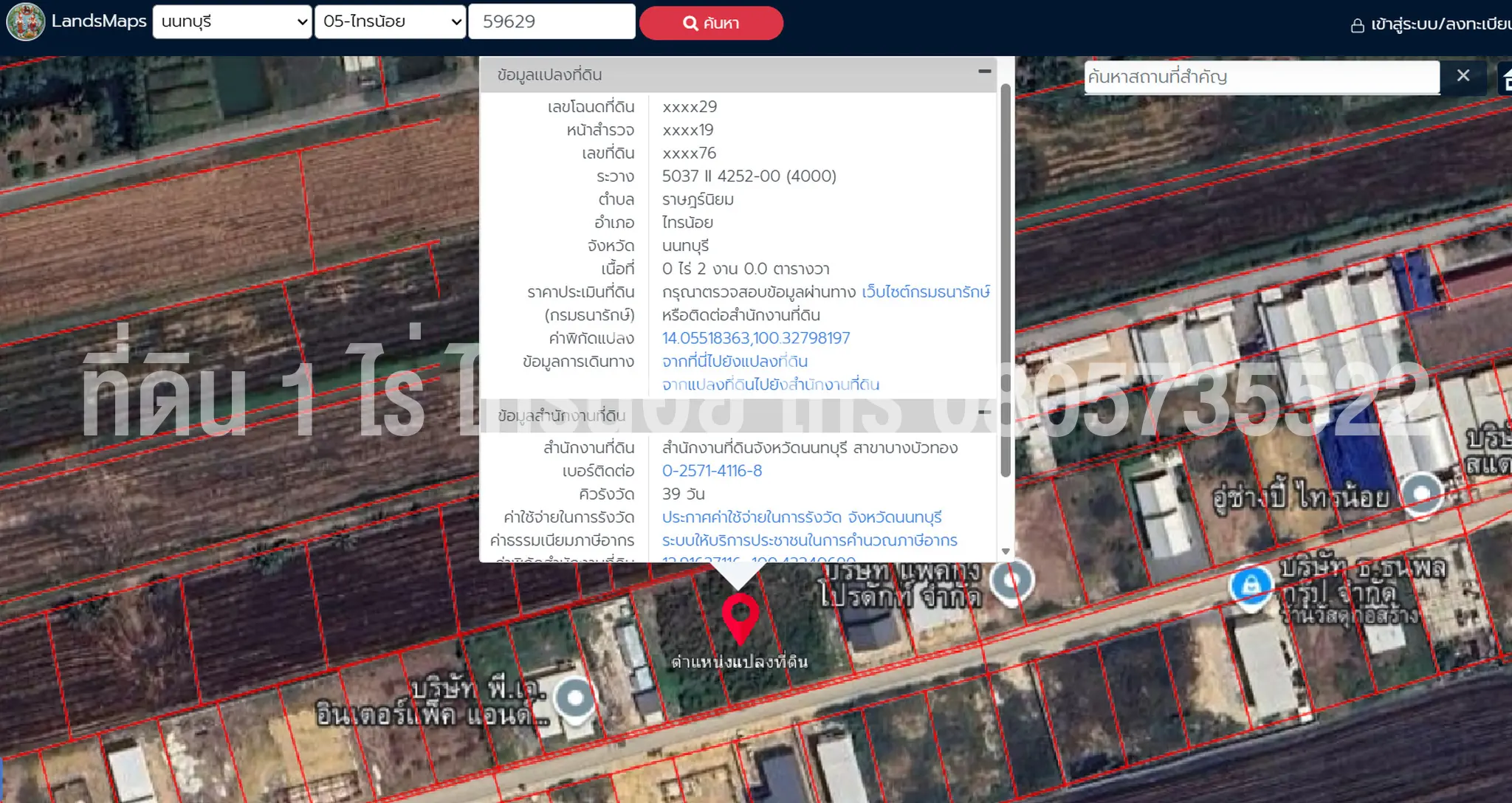Screen dimensions: 1512x803
Task: Click the land office phone number 0-2571-4116-8
Action: tap(712, 471)
